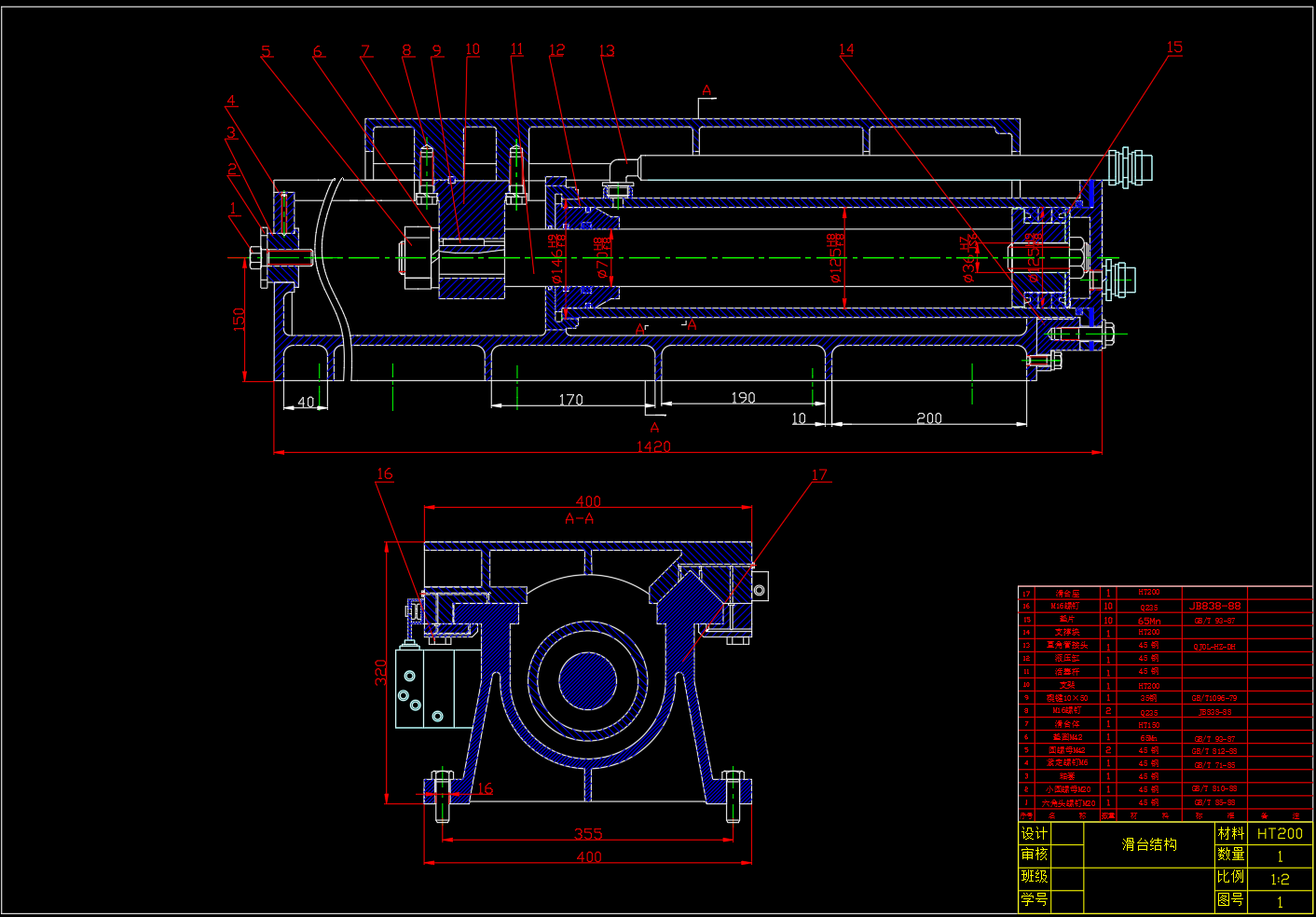Select the 150 vertical height dimension

tap(239, 319)
